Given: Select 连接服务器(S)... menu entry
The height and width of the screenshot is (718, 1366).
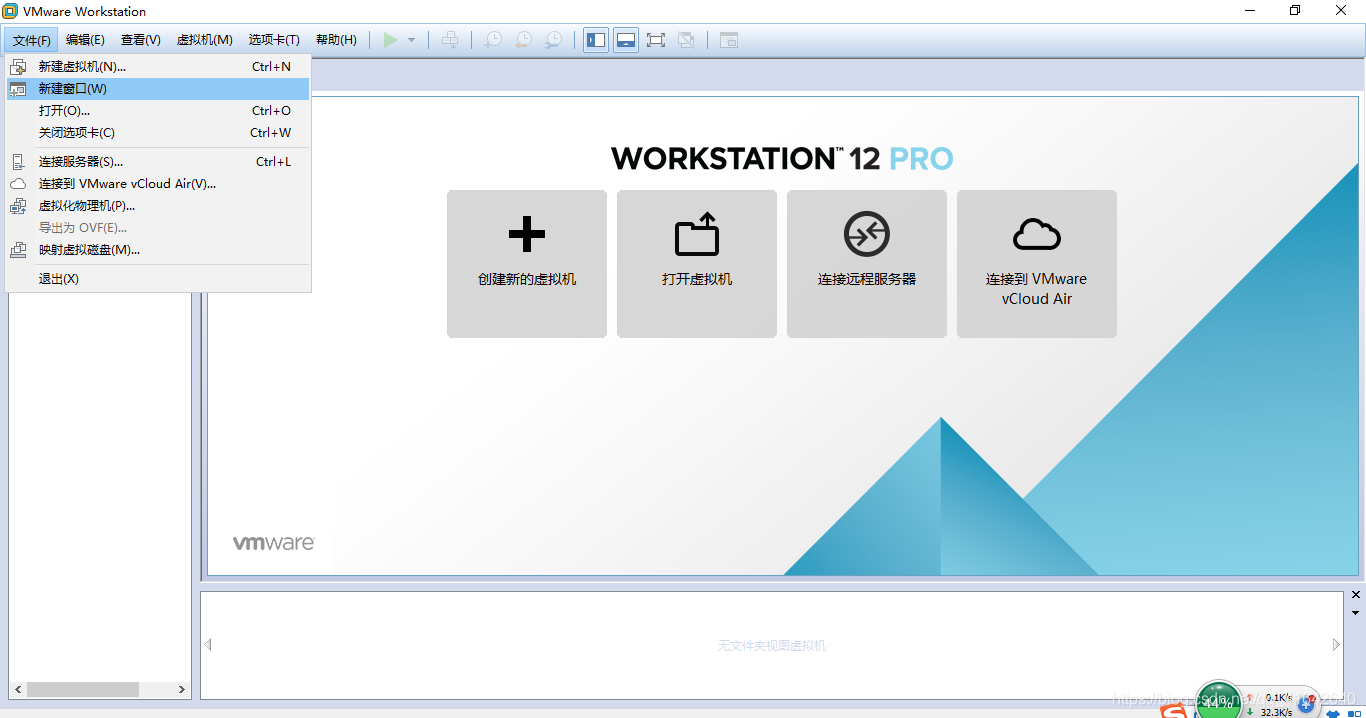Looking at the screenshot, I should tap(158, 162).
